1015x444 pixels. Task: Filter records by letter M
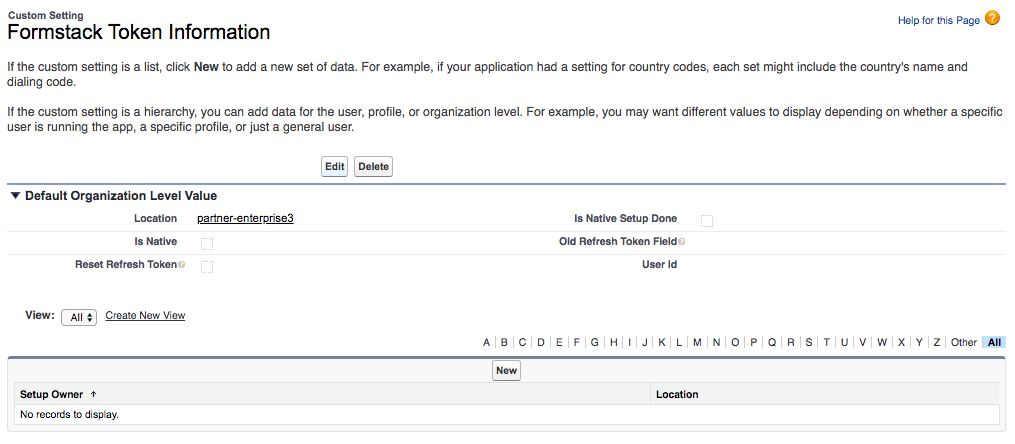pos(697,342)
